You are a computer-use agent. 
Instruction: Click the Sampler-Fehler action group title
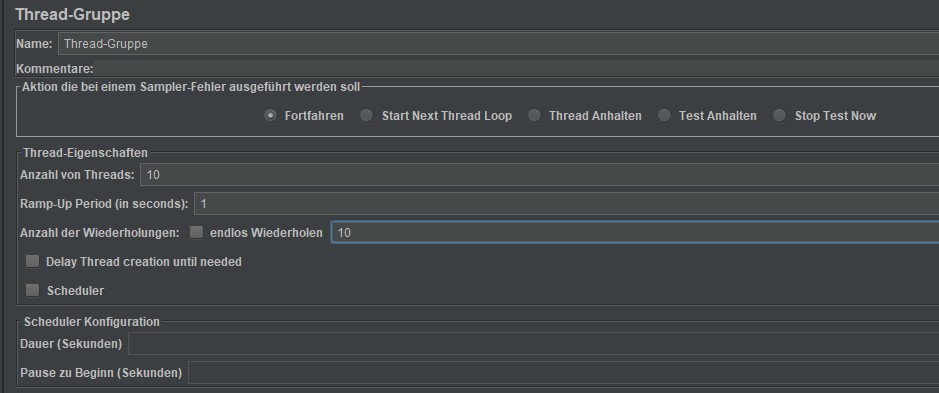click(192, 87)
